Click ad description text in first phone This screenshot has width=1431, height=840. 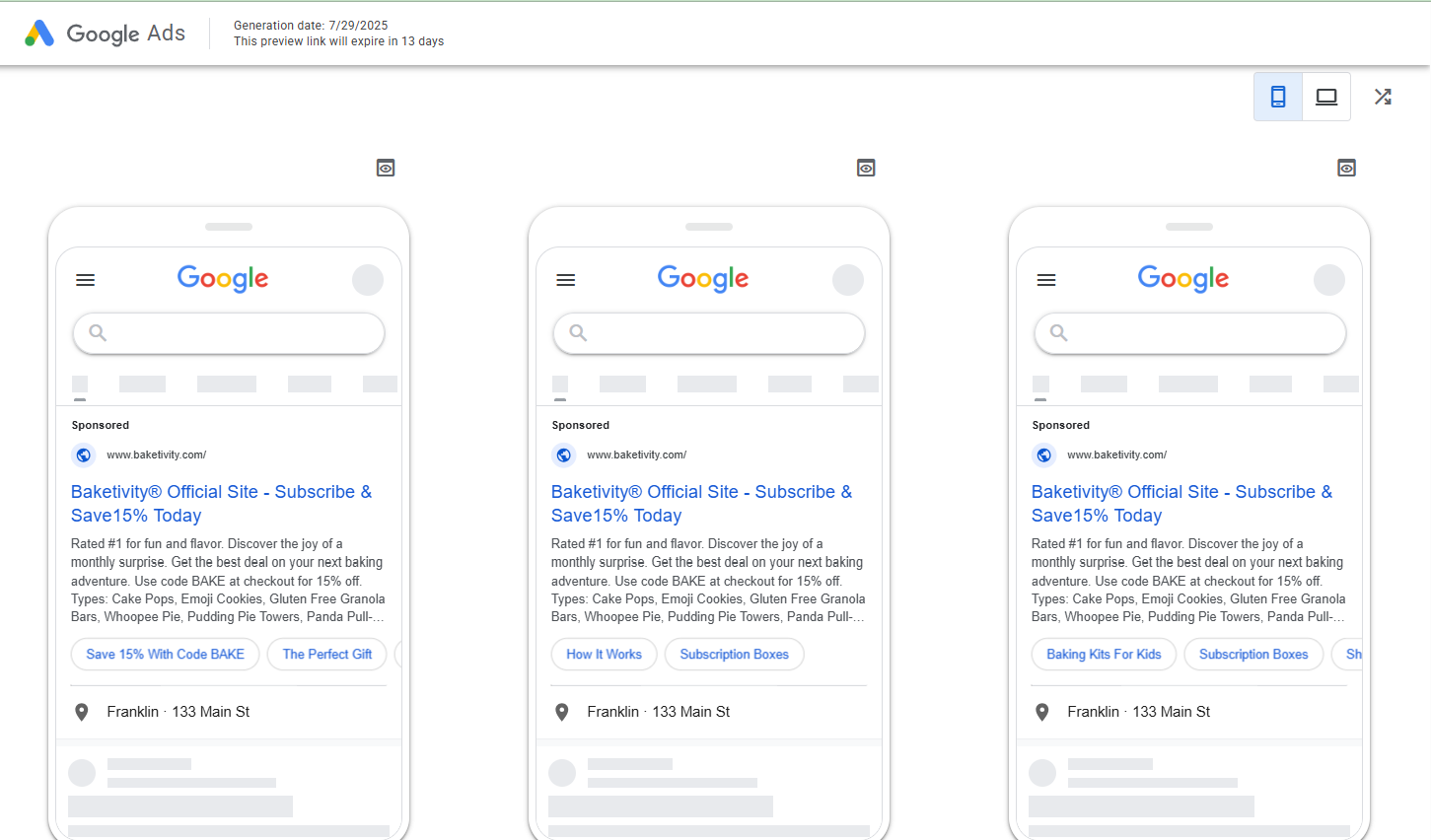point(228,581)
